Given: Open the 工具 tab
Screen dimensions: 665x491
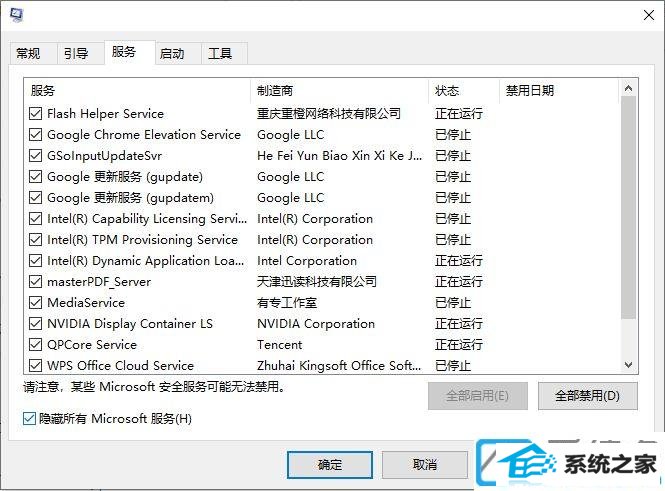Looking at the screenshot, I should click(x=220, y=54).
